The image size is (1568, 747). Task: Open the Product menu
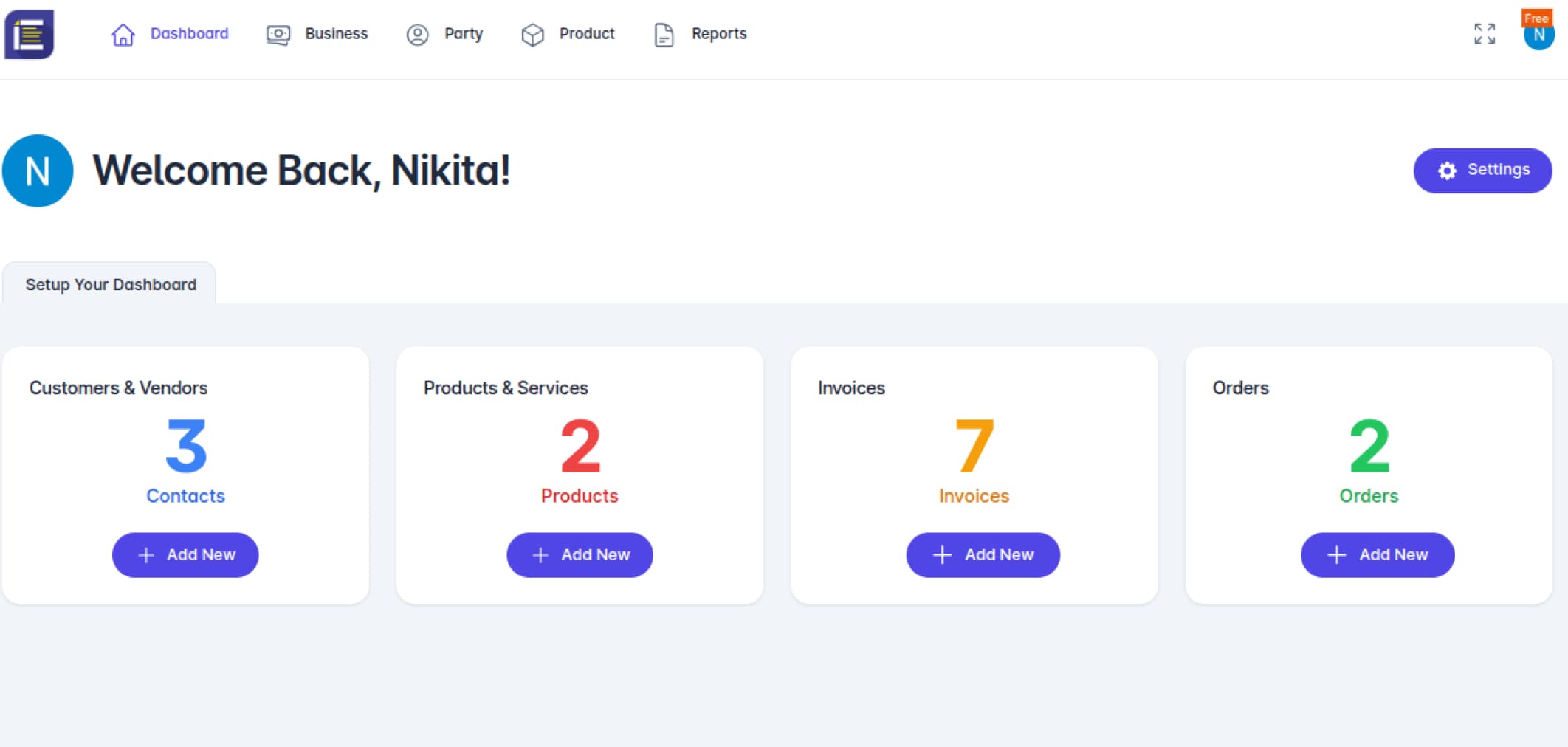click(586, 34)
